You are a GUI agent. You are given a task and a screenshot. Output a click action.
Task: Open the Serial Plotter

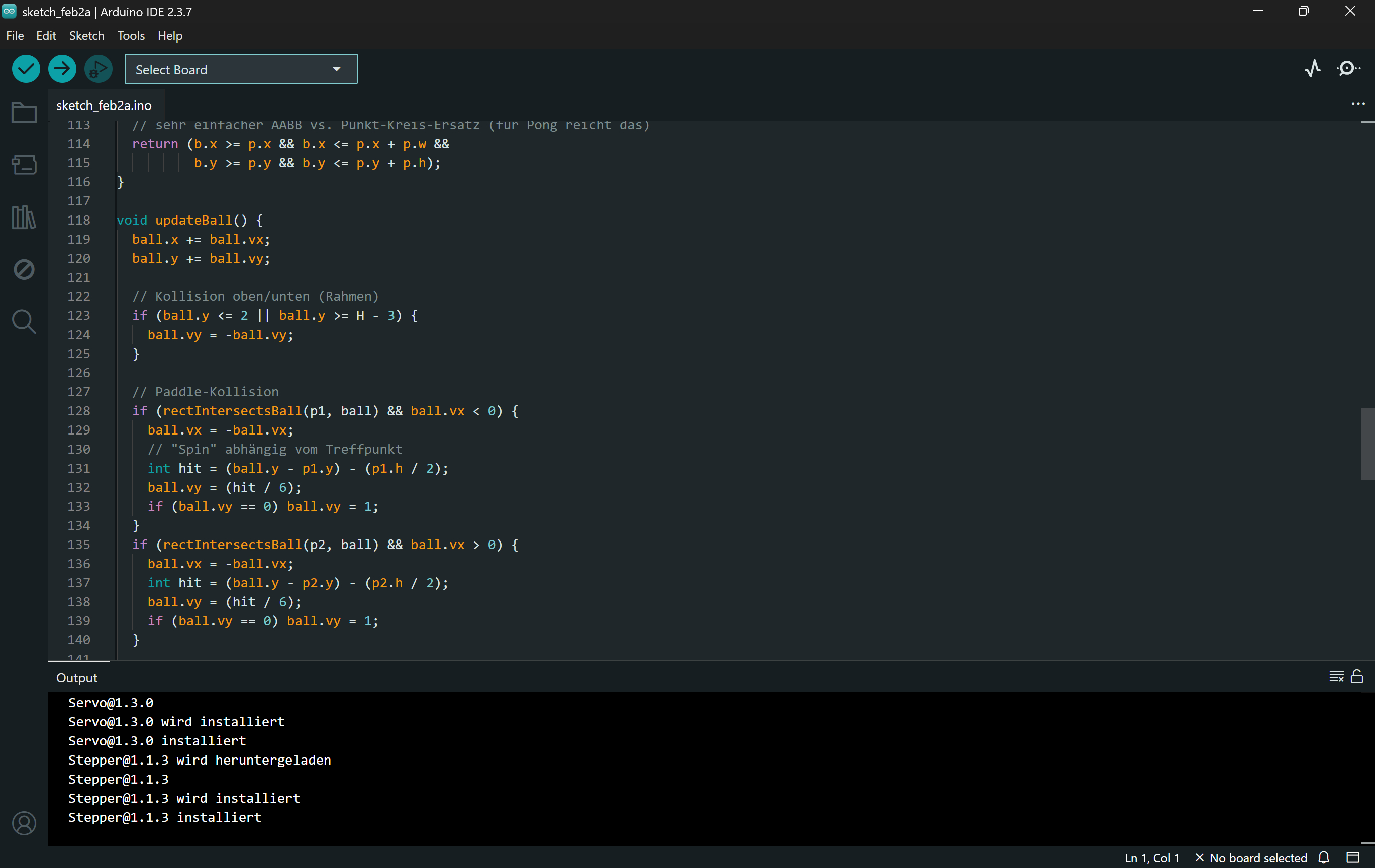pyautogui.click(x=1312, y=68)
